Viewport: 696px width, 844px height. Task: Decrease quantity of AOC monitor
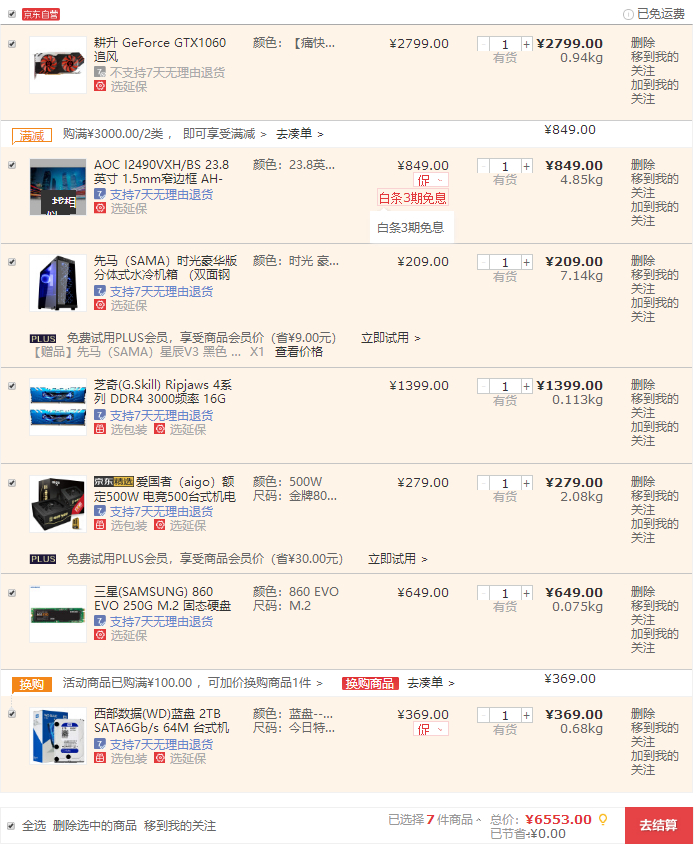coord(483,166)
